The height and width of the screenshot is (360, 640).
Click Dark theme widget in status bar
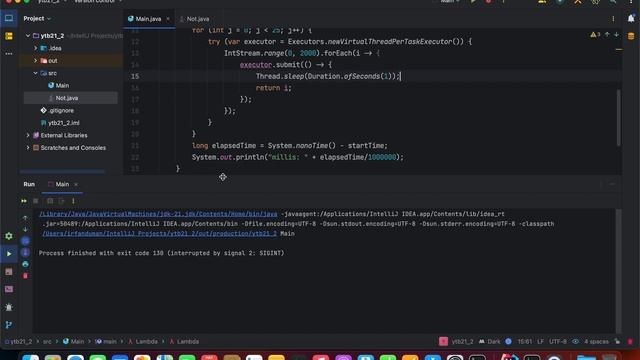tap(490, 342)
